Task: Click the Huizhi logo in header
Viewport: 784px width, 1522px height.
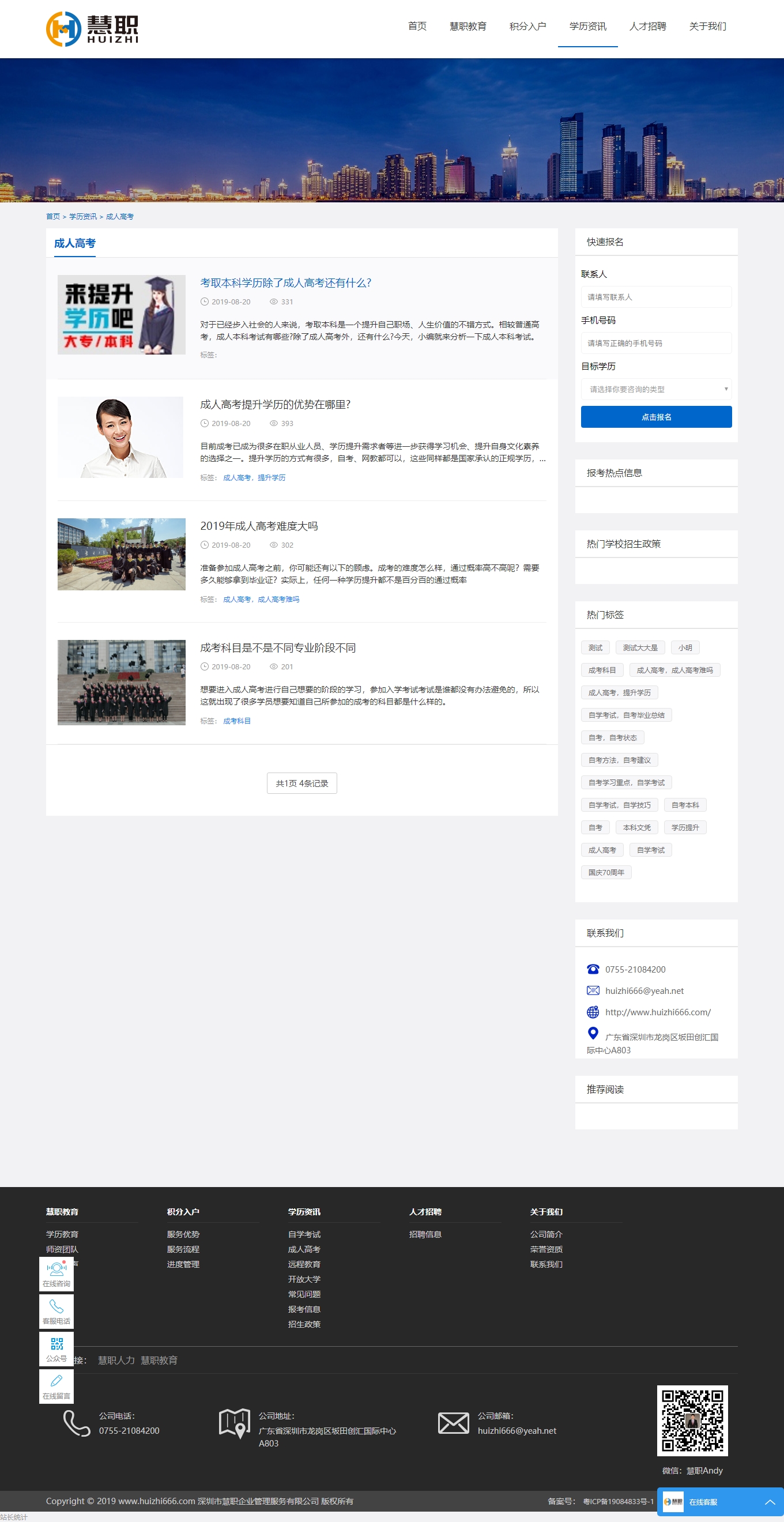Action: tap(92, 28)
